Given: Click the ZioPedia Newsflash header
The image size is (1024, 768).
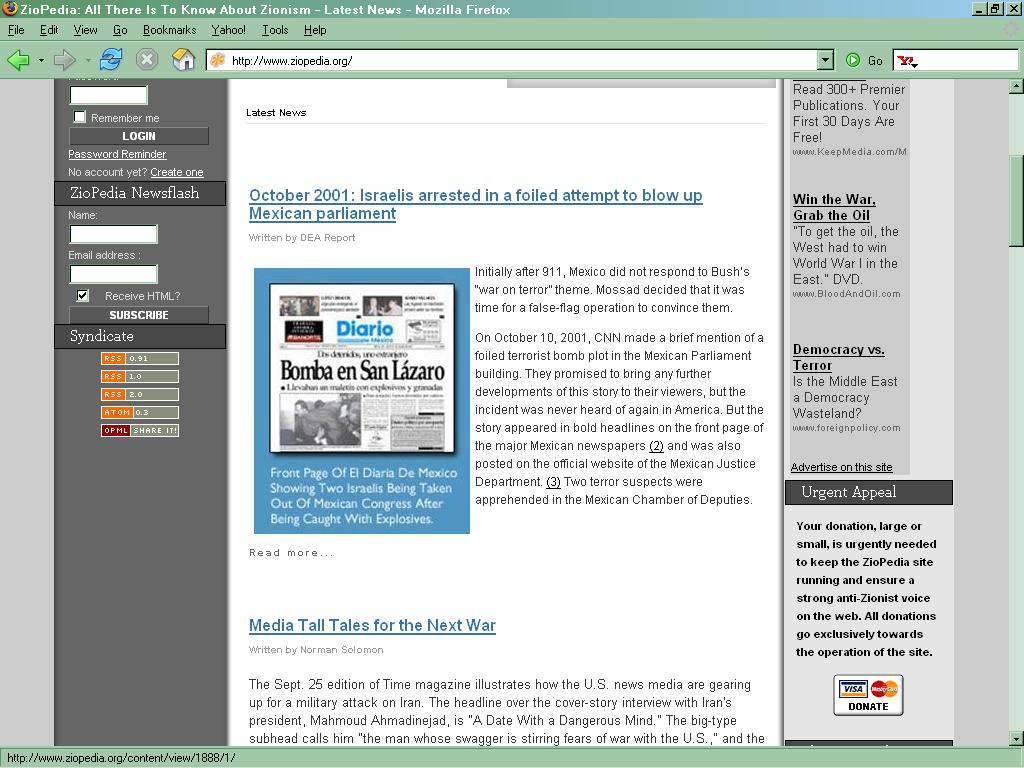Looking at the screenshot, I should coord(140,193).
